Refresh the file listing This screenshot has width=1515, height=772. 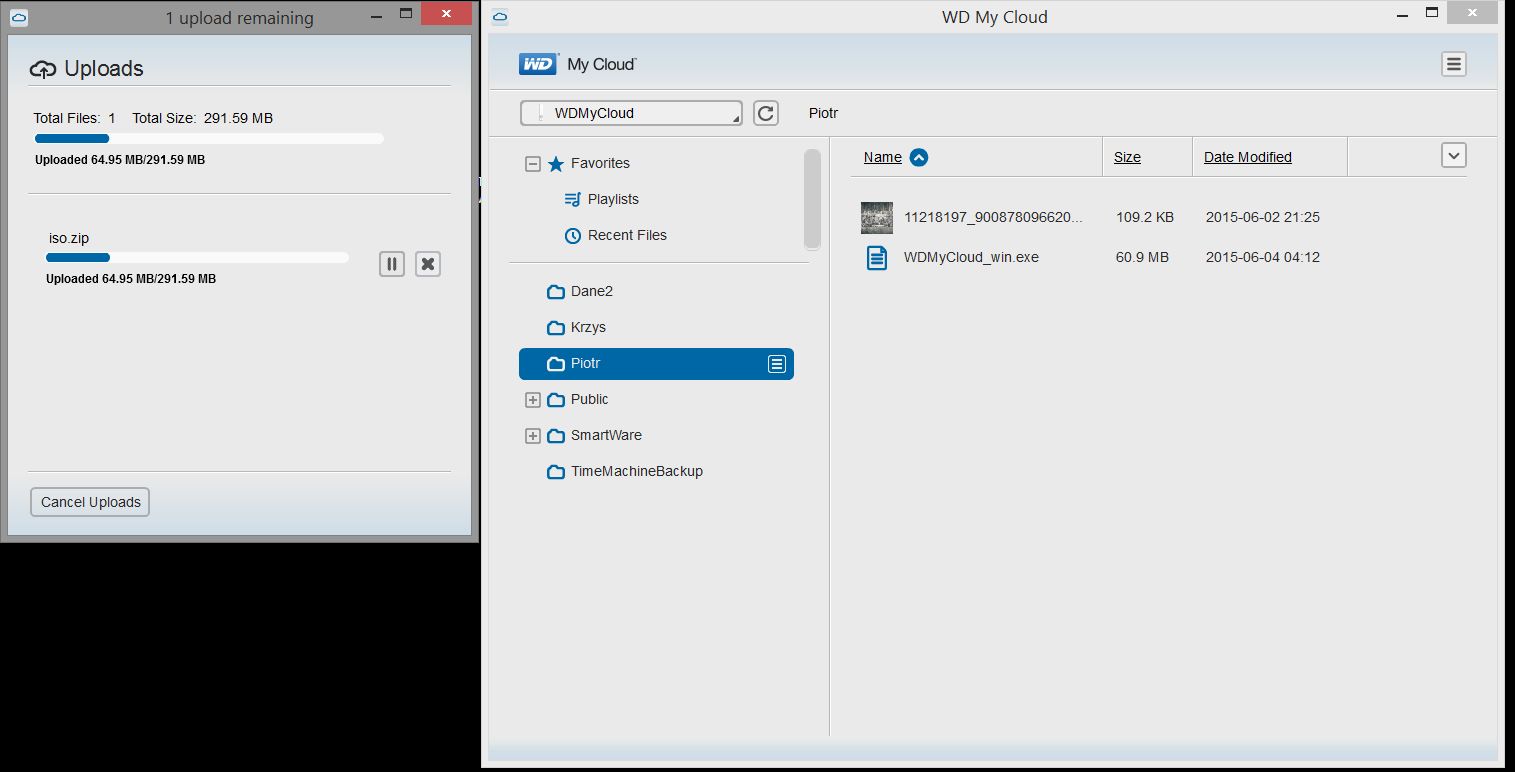[766, 113]
